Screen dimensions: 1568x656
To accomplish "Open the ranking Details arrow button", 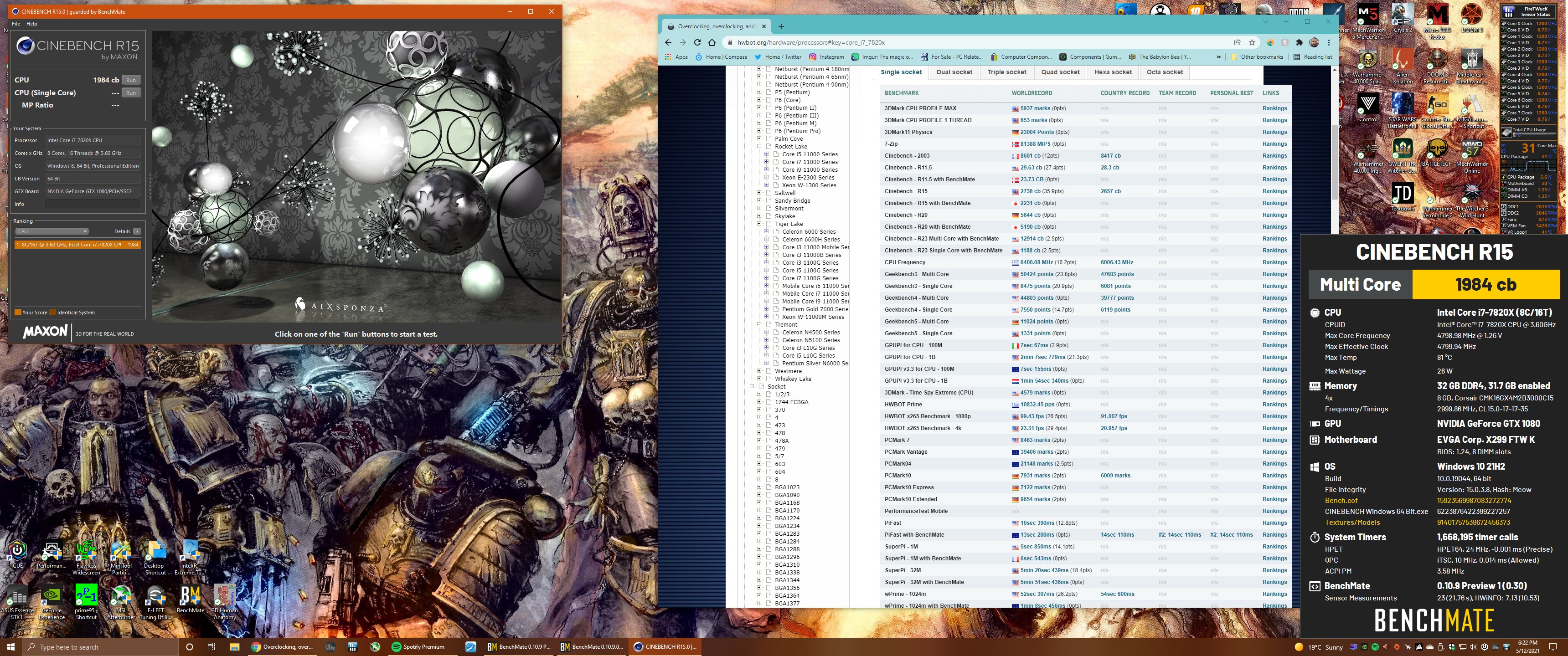I will click(137, 231).
